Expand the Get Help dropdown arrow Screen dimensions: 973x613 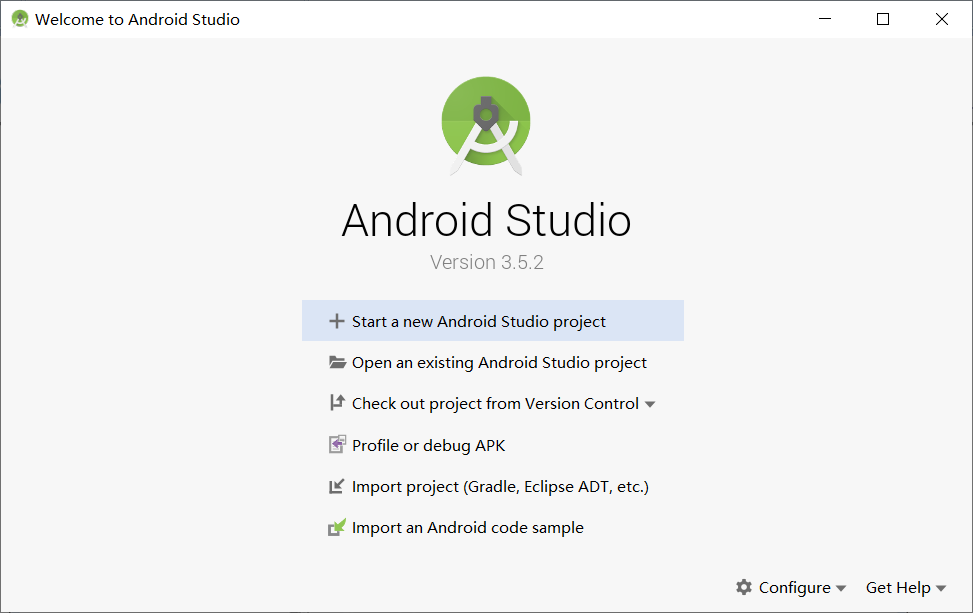[941, 588]
